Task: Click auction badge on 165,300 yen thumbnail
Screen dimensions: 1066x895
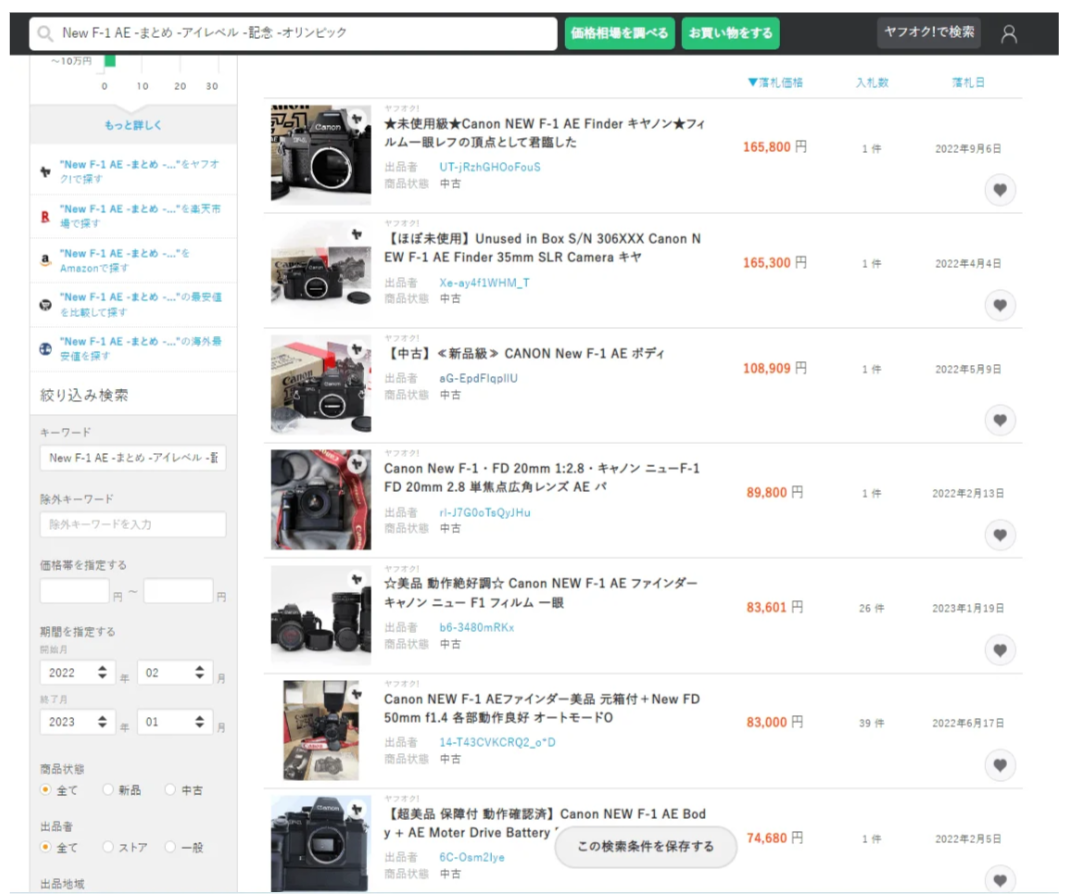Action: click(x=357, y=234)
